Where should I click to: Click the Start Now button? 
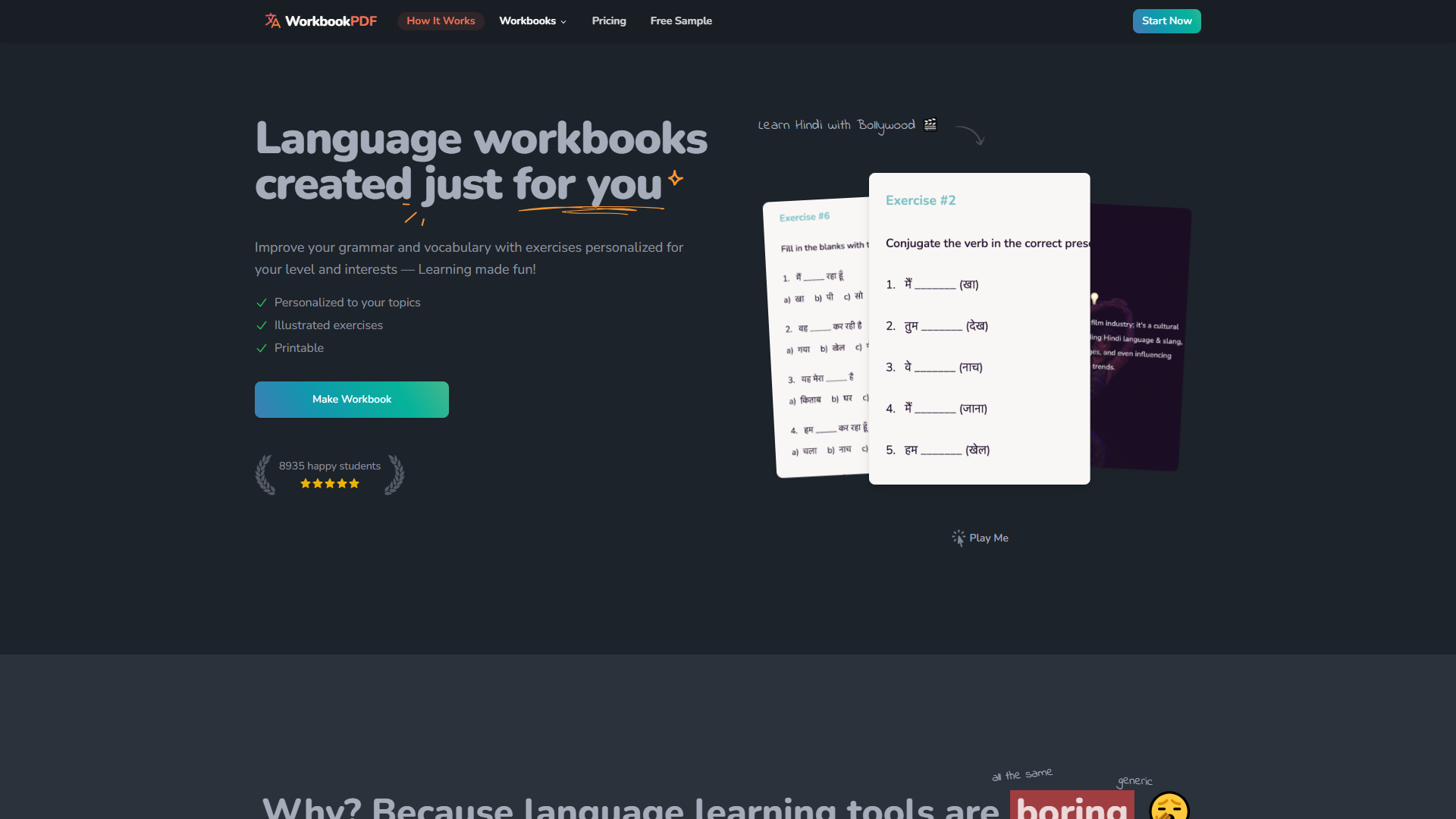coord(1166,21)
